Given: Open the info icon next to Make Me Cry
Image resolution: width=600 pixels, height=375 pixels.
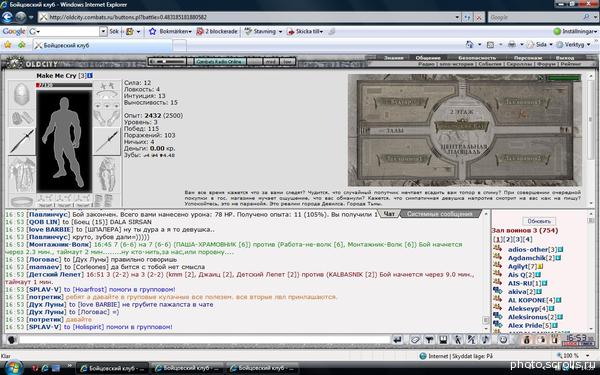Looking at the screenshot, I should pyautogui.click(x=90, y=76).
